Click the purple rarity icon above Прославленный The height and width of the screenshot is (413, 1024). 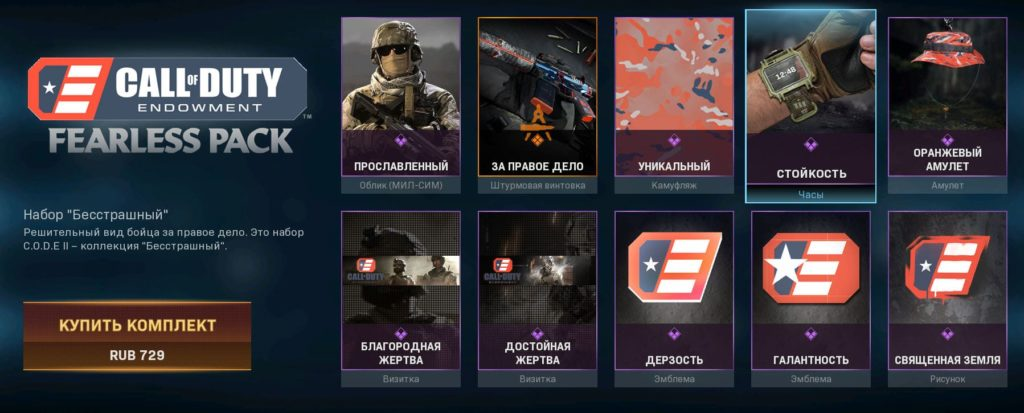pyautogui.click(x=400, y=139)
